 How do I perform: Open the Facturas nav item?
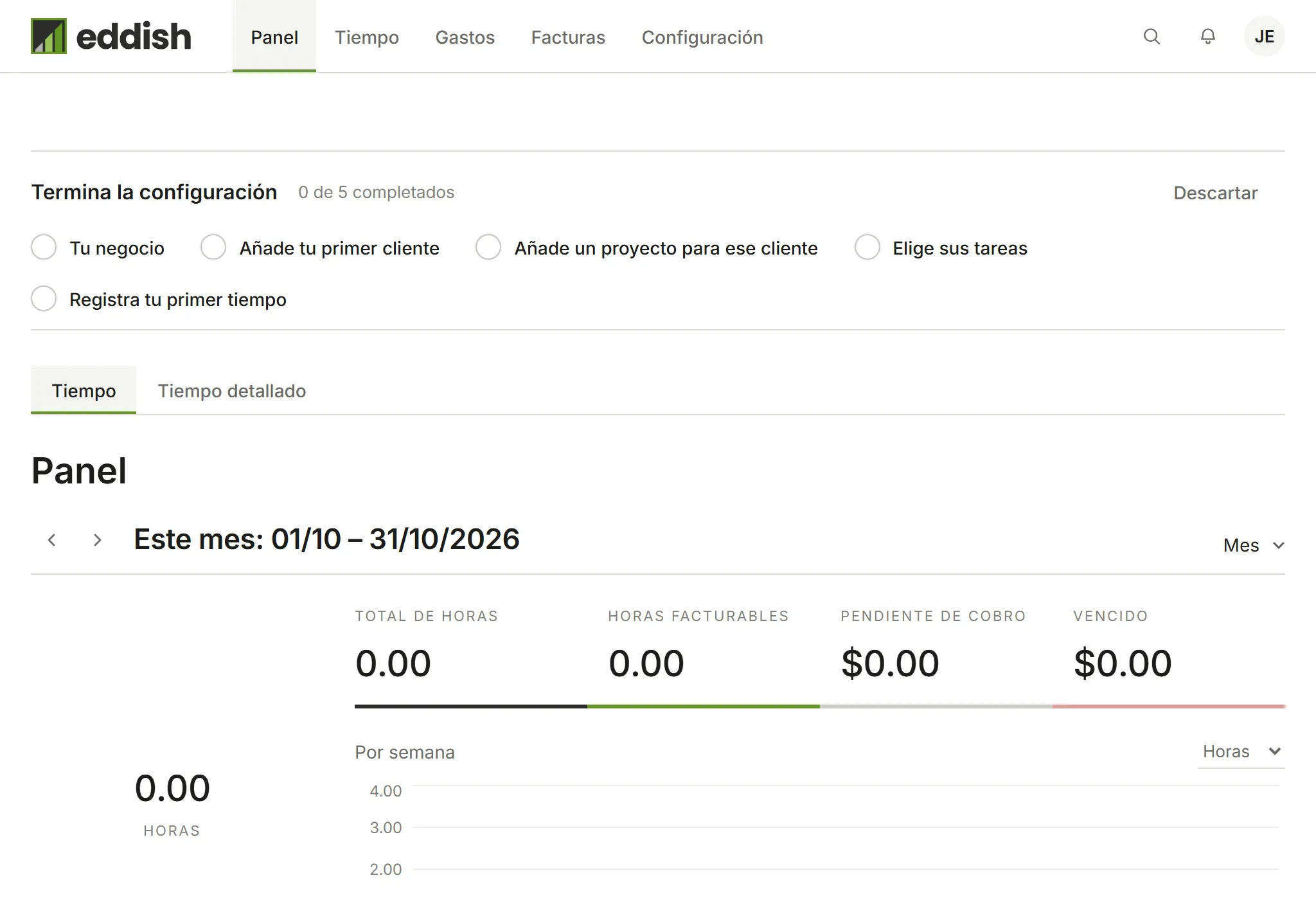[x=568, y=37]
